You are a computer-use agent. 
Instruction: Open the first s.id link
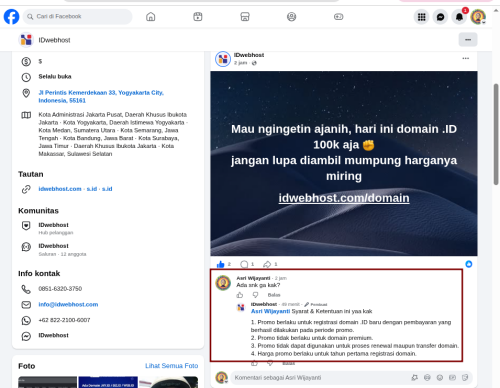92,189
